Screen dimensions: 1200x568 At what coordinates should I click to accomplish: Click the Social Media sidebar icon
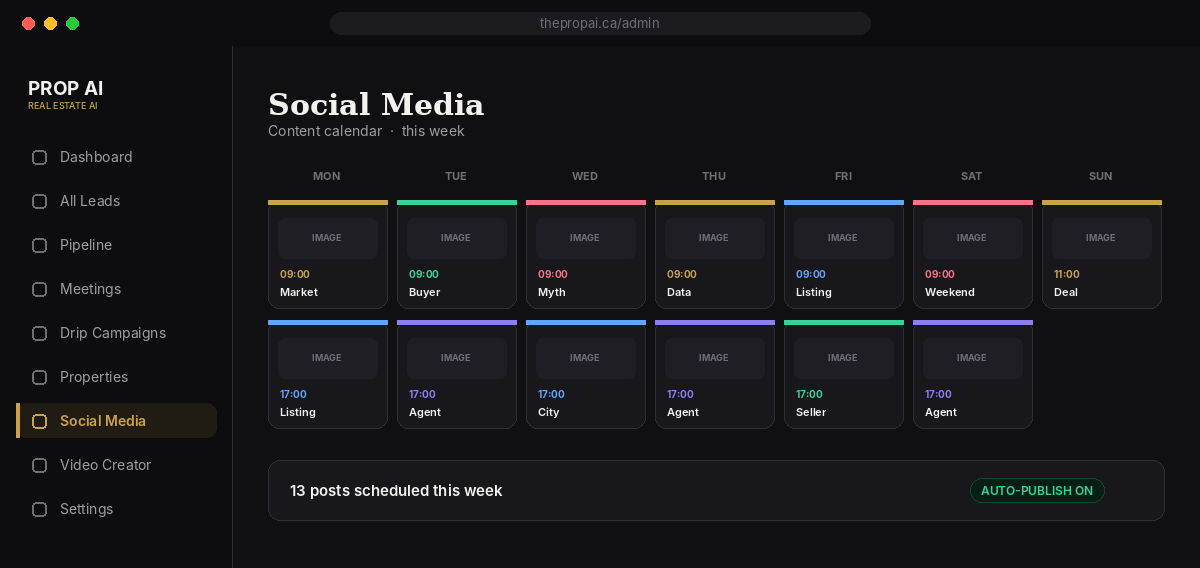click(40, 421)
